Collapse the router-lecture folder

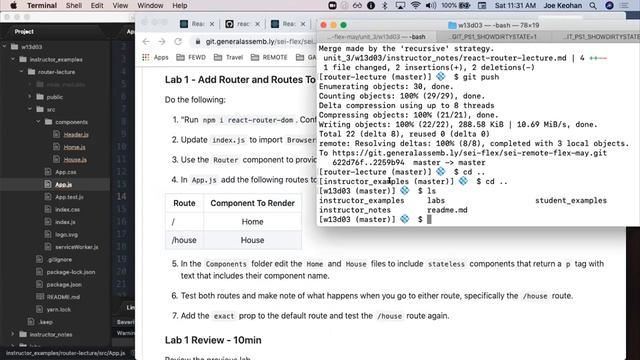21,72
